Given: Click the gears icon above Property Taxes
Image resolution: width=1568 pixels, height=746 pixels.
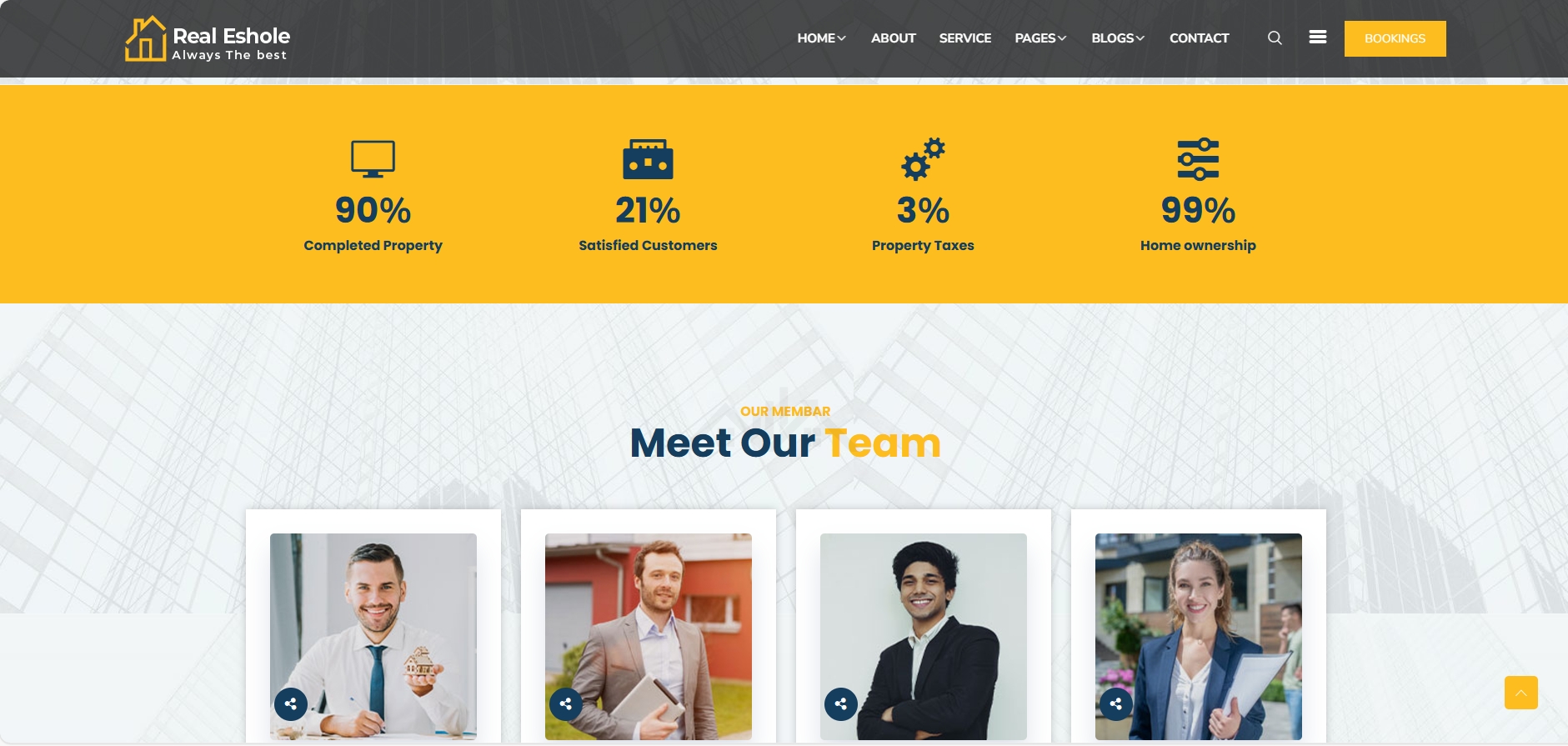Looking at the screenshot, I should pos(923,159).
